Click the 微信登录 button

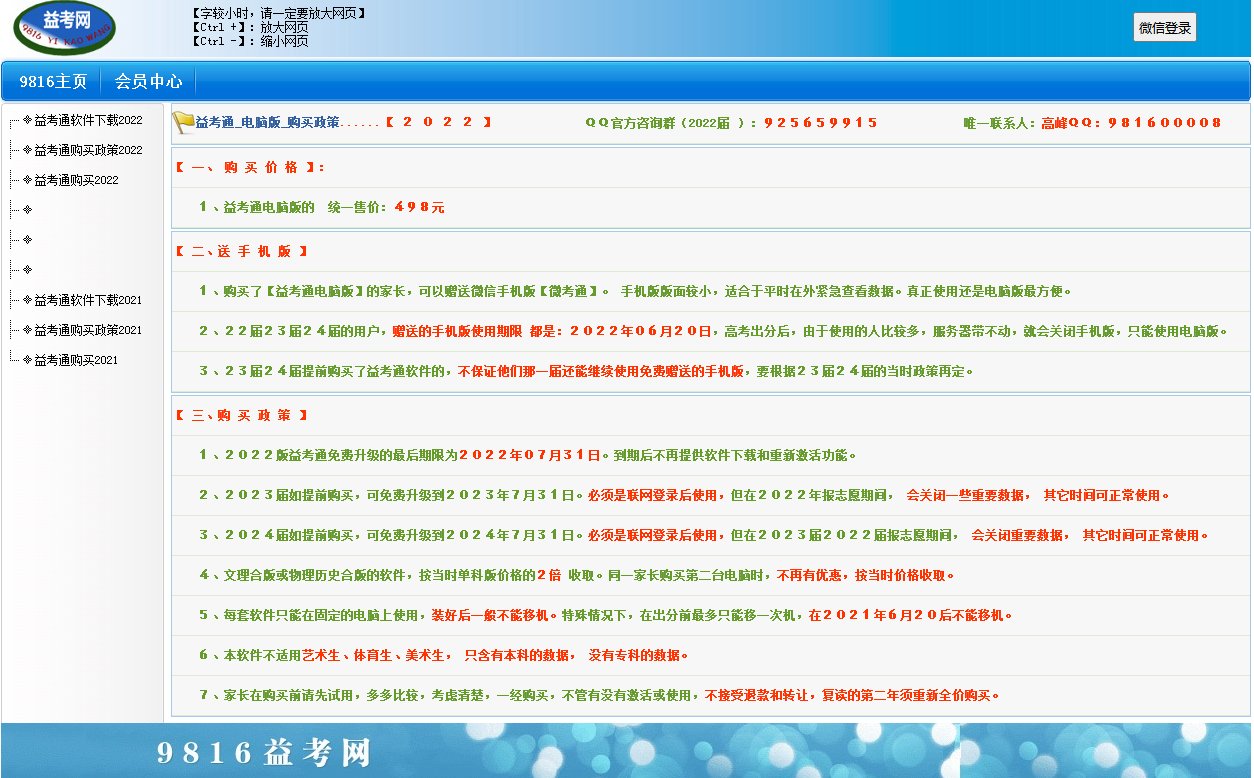tap(1164, 27)
